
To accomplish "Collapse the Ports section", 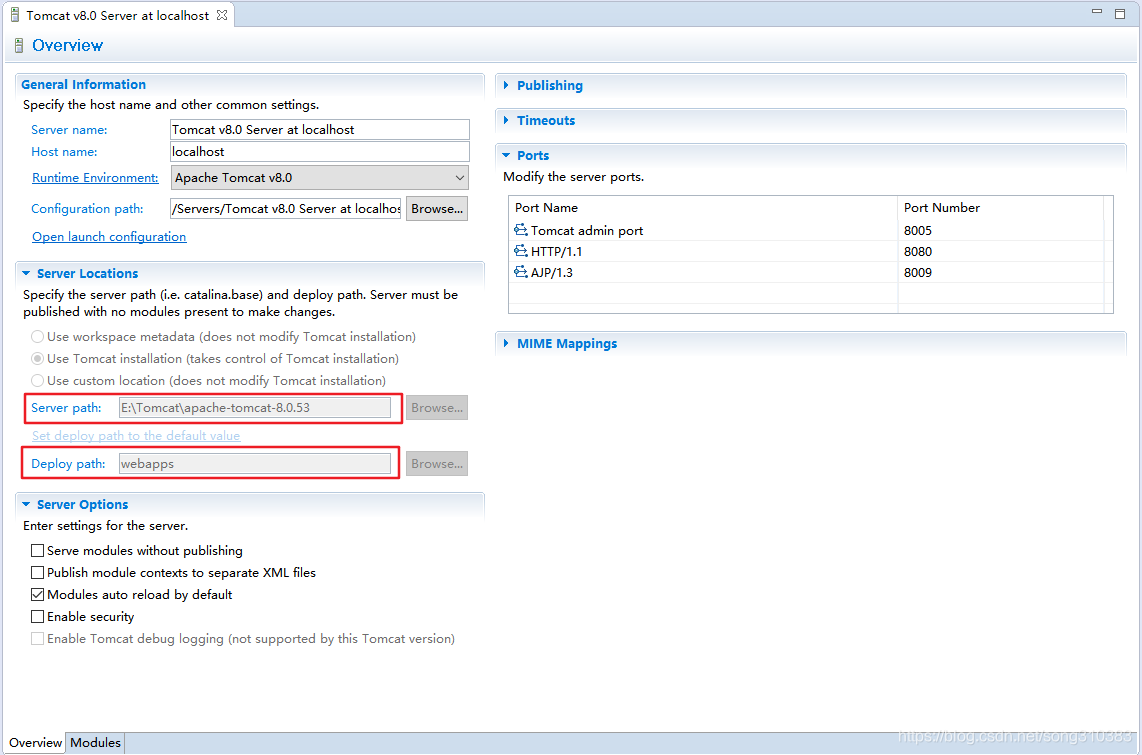I will (506, 155).
